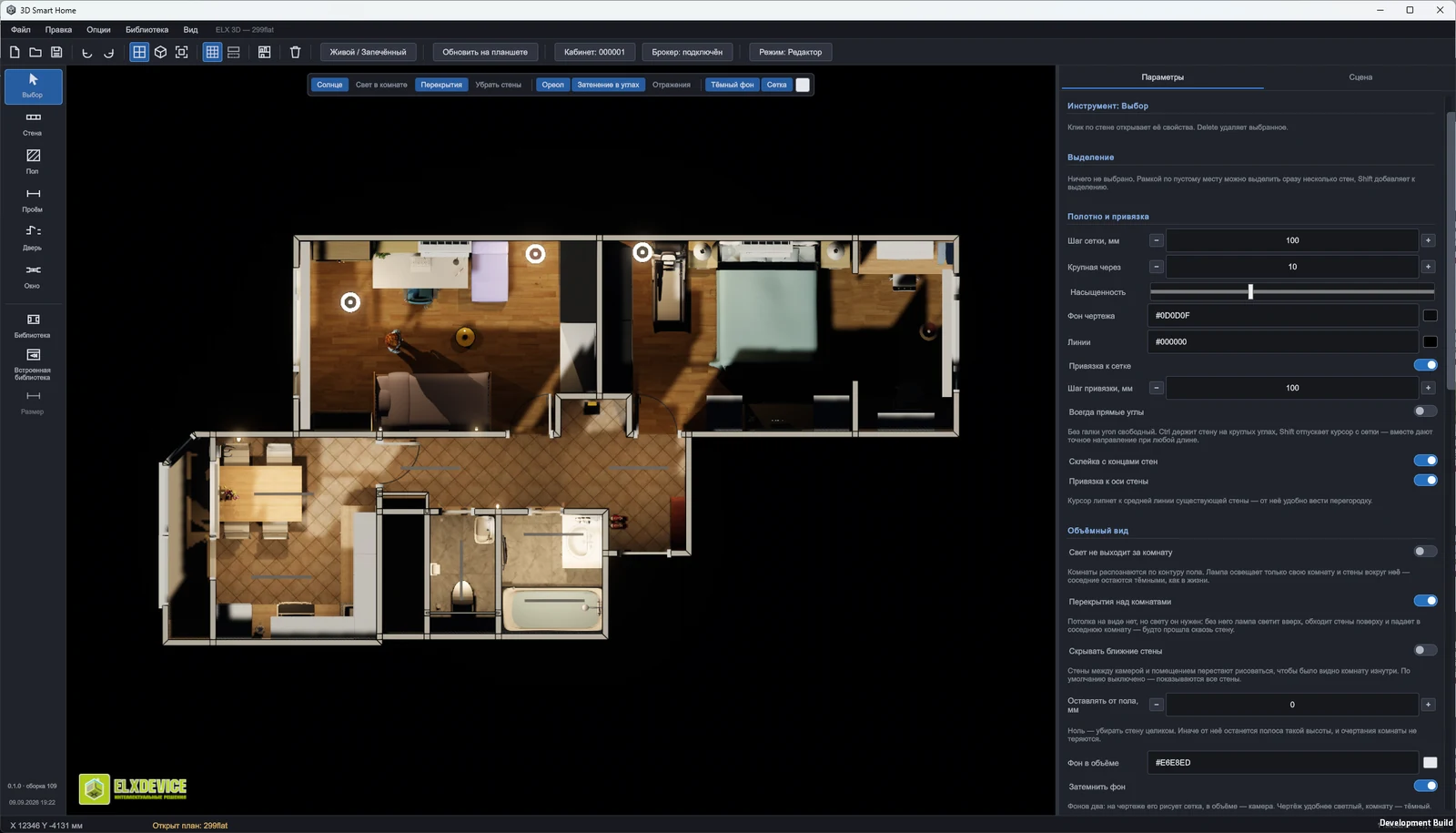The width and height of the screenshot is (1456, 833).
Task: Open a plan using the folder icon
Action: click(35, 52)
